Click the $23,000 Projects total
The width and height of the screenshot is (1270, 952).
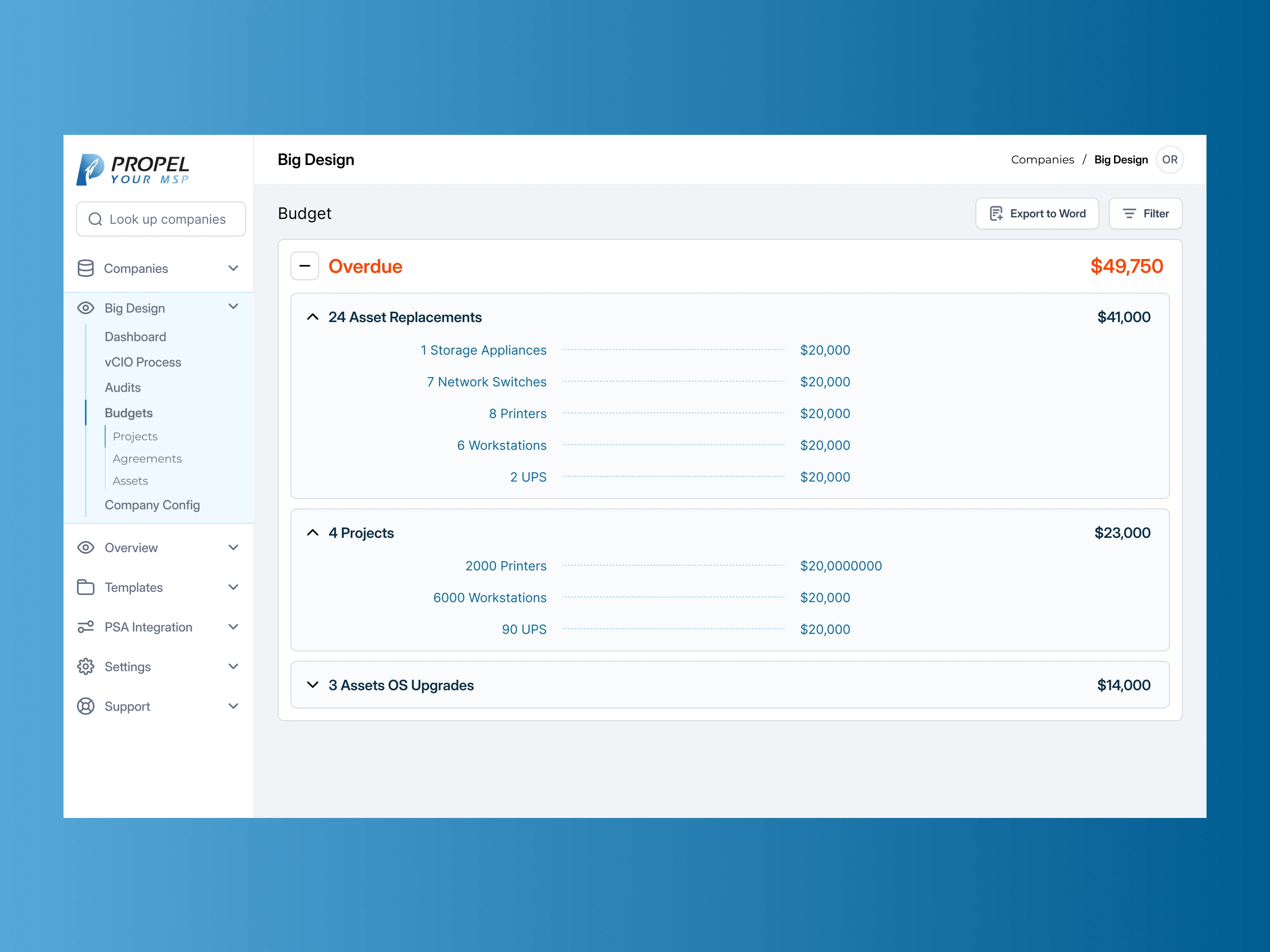coord(1122,532)
